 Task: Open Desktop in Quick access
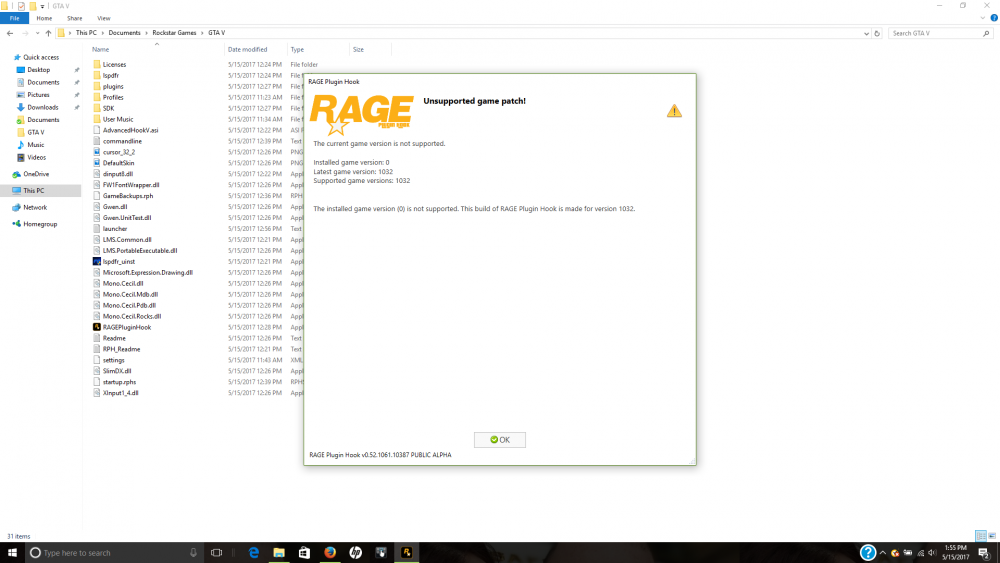[38, 69]
